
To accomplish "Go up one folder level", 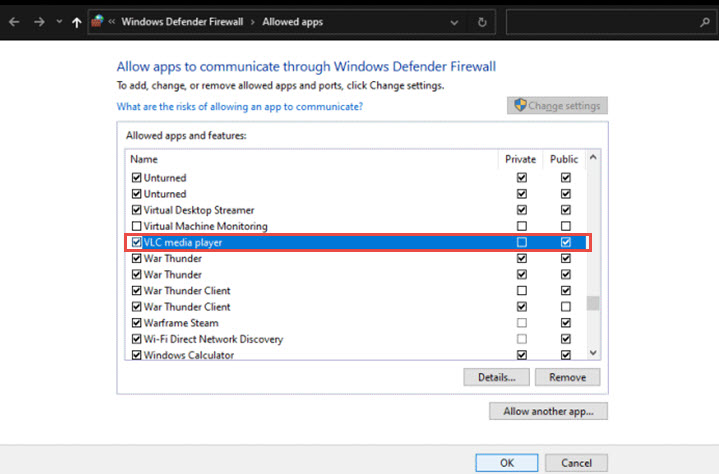I will pyautogui.click(x=77, y=21).
